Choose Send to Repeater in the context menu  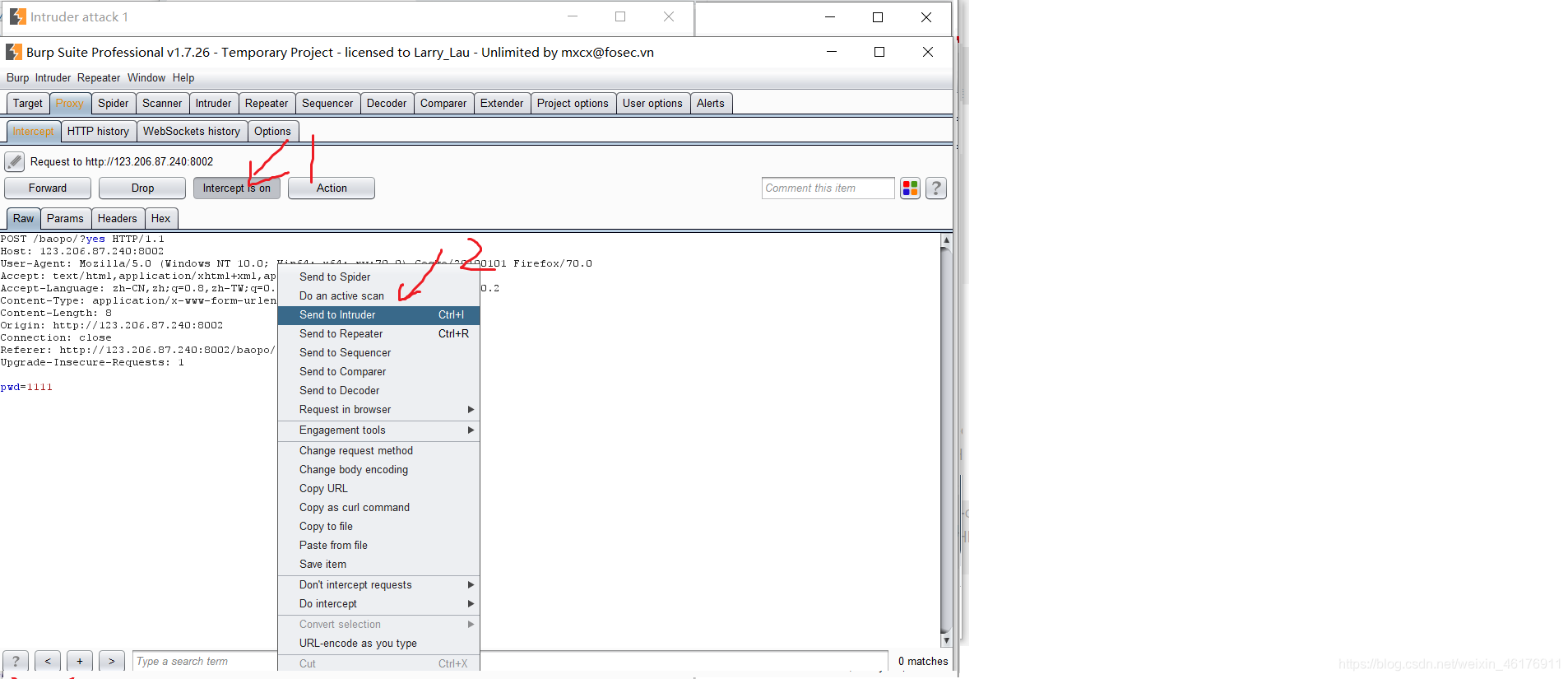378,333
